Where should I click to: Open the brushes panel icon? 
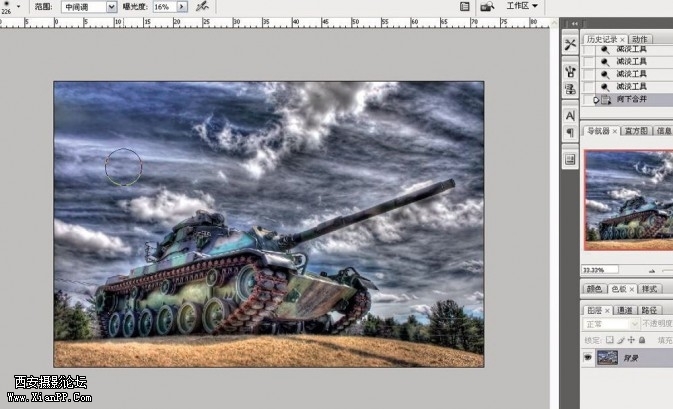[570, 71]
